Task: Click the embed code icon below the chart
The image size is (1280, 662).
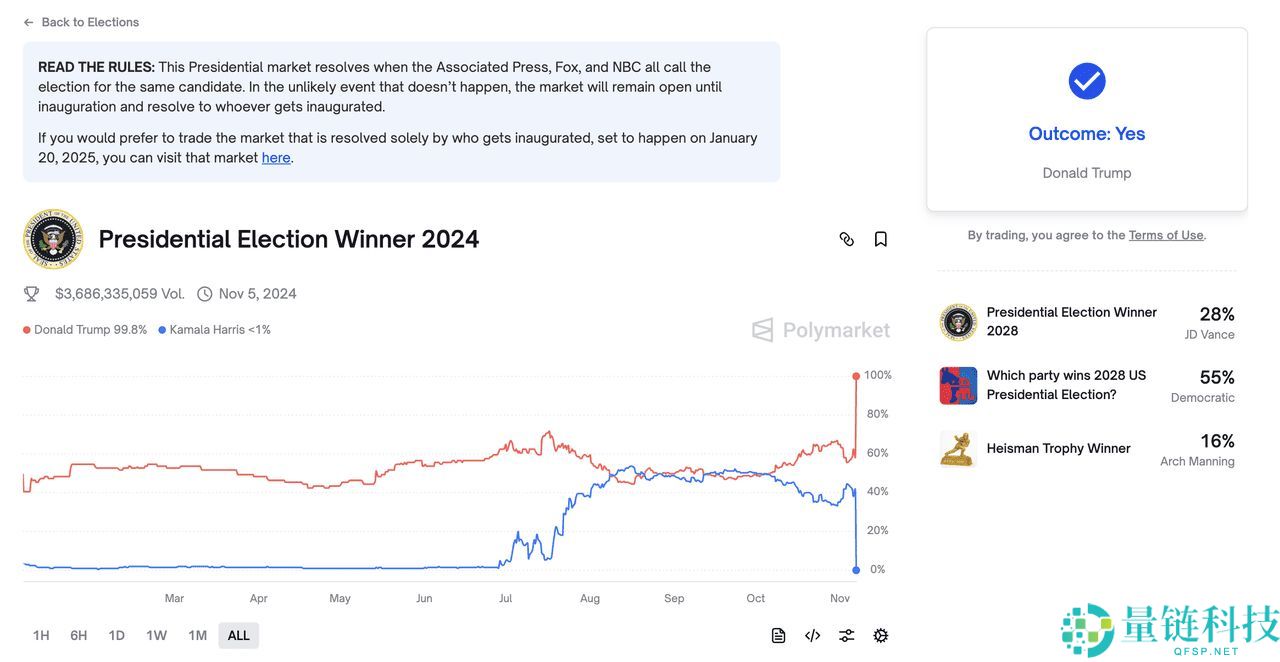Action: click(812, 635)
